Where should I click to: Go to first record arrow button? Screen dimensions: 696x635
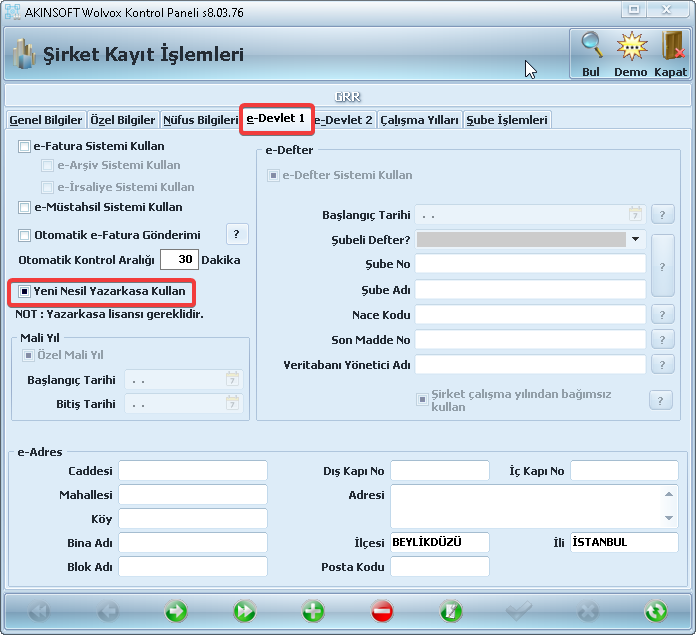tap(40, 612)
